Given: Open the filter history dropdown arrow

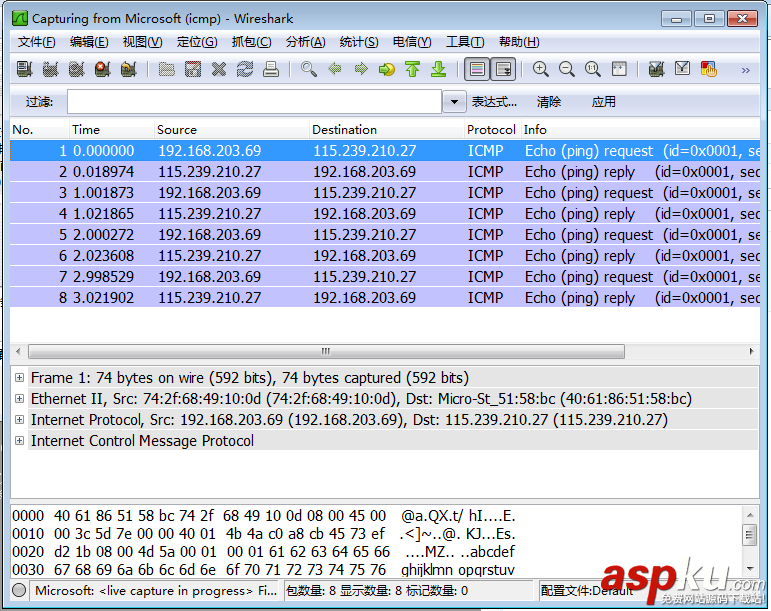Looking at the screenshot, I should pyautogui.click(x=454, y=102).
